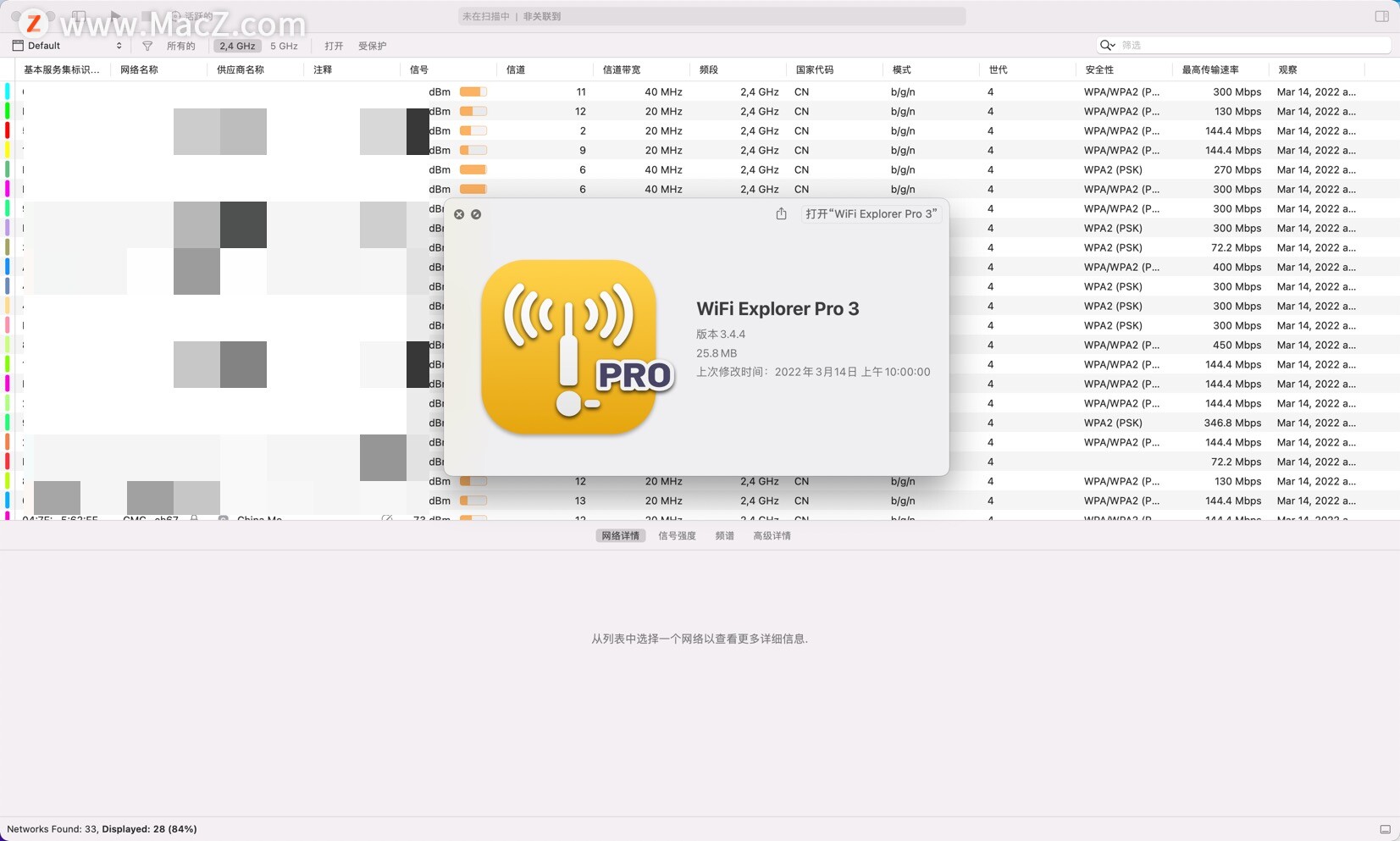Screen dimensions: 1400x841
Task: Sort by 国家代码 column header
Action: coord(815,69)
